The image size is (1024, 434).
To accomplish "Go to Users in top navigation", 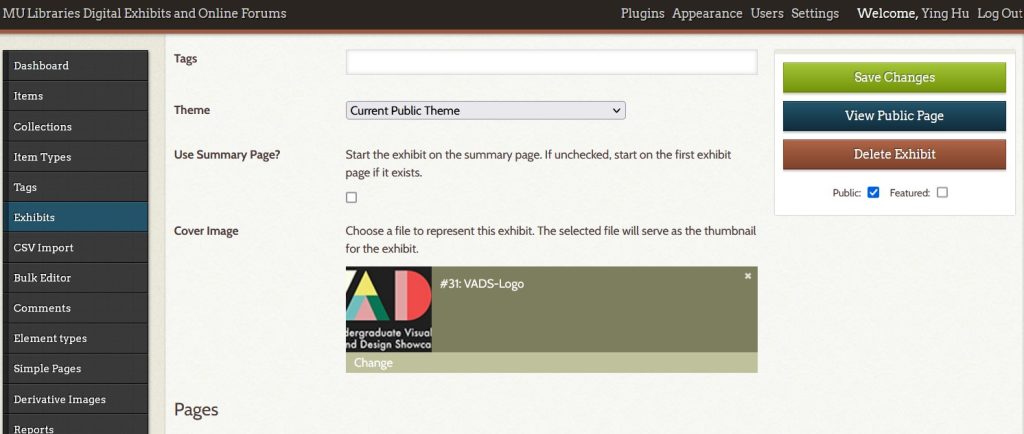I will 767,14.
